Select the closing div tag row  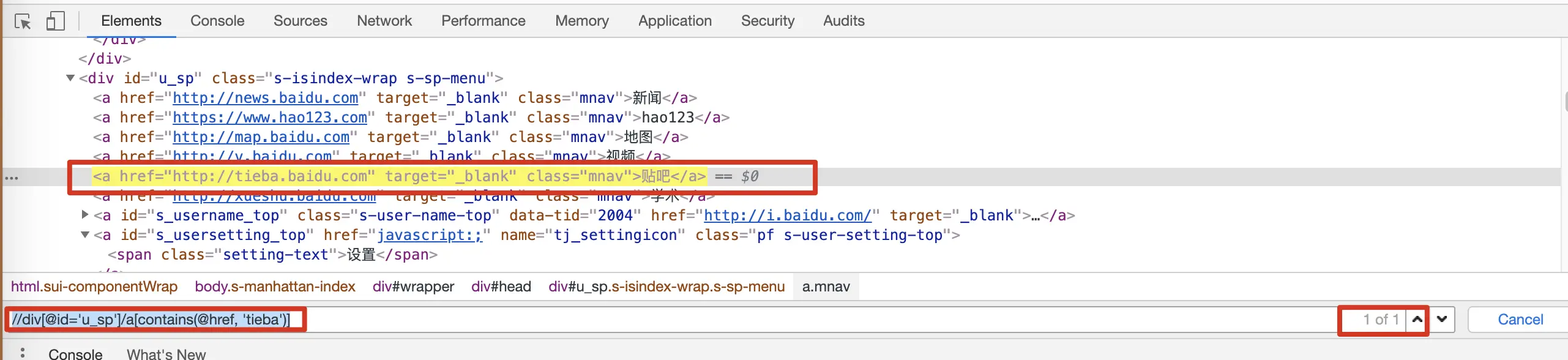[105, 59]
